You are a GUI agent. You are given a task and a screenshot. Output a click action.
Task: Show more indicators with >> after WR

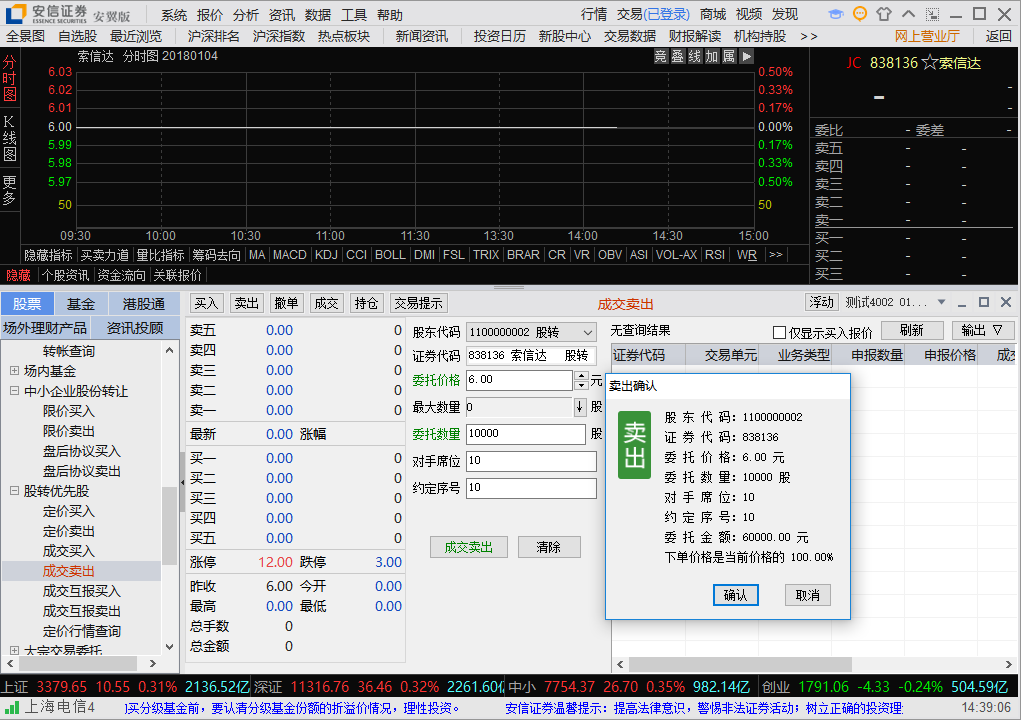tap(776, 255)
